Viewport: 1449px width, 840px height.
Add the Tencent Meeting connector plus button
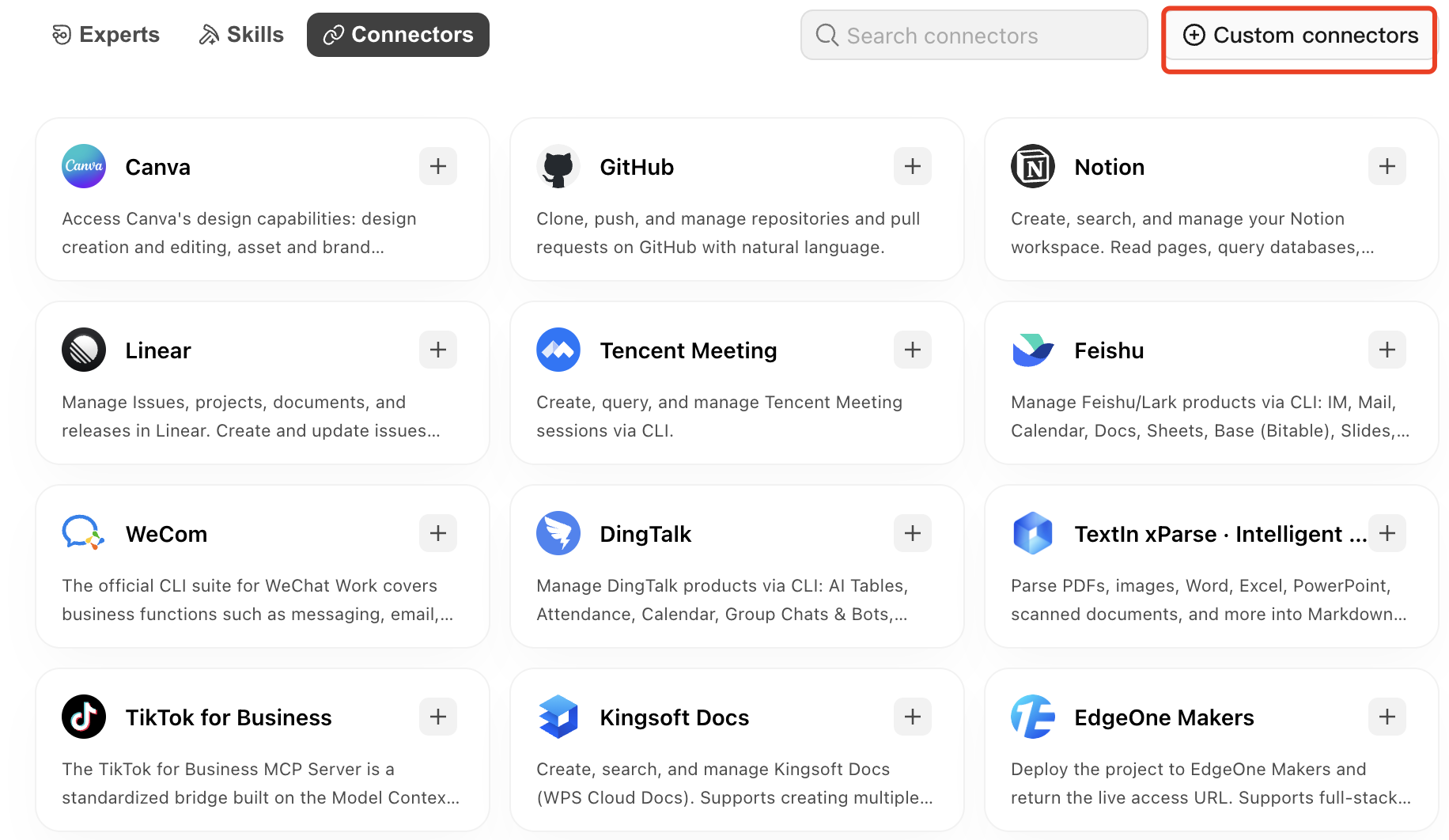click(x=913, y=350)
